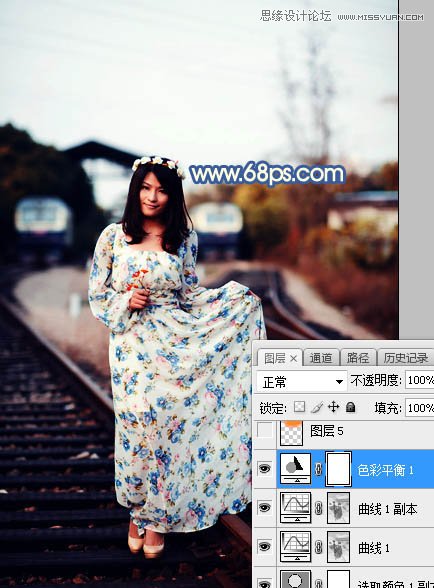
Task: Select layer name 图层 5
Action: tap(326, 431)
